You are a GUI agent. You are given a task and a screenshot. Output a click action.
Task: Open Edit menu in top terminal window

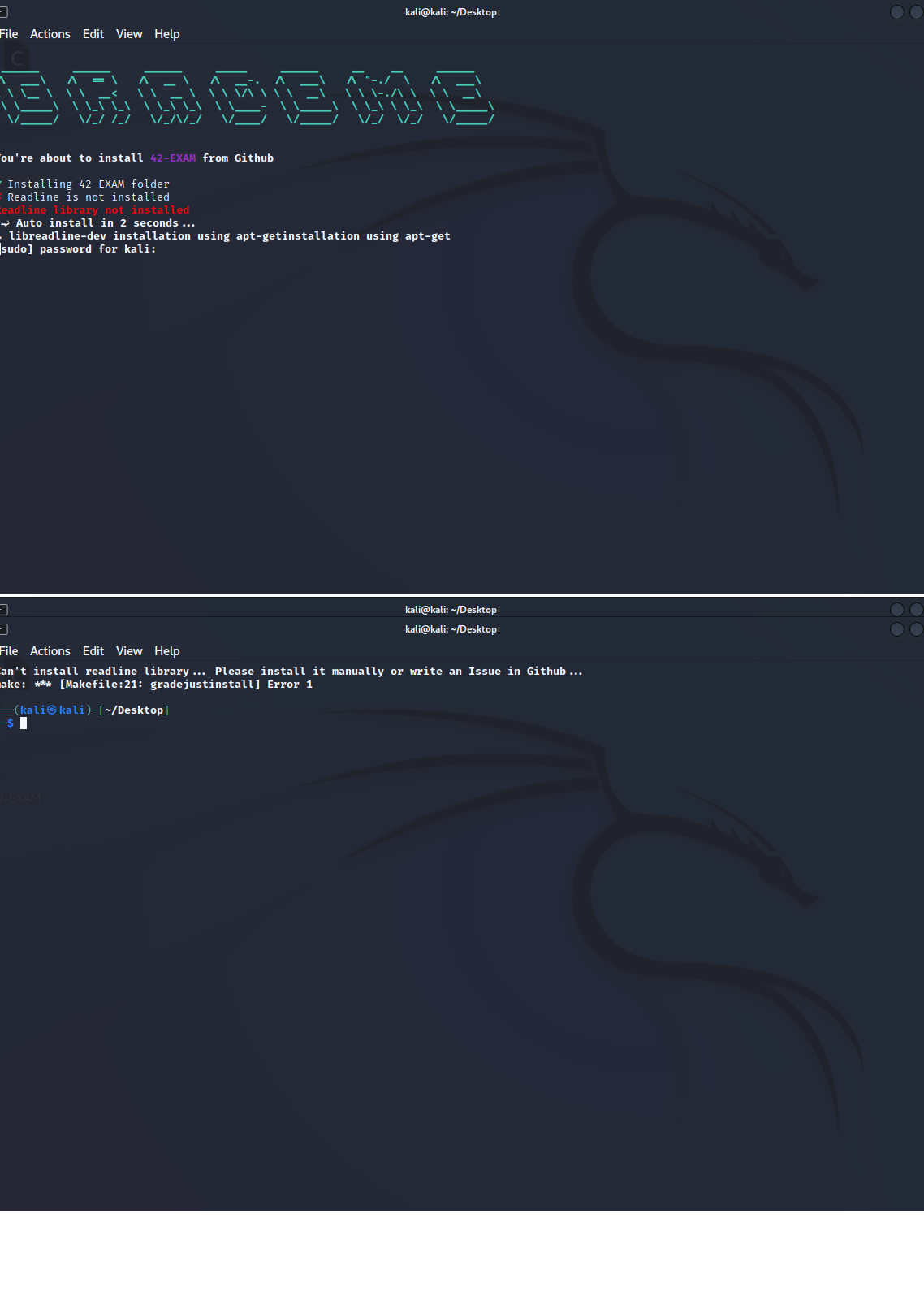[93, 34]
